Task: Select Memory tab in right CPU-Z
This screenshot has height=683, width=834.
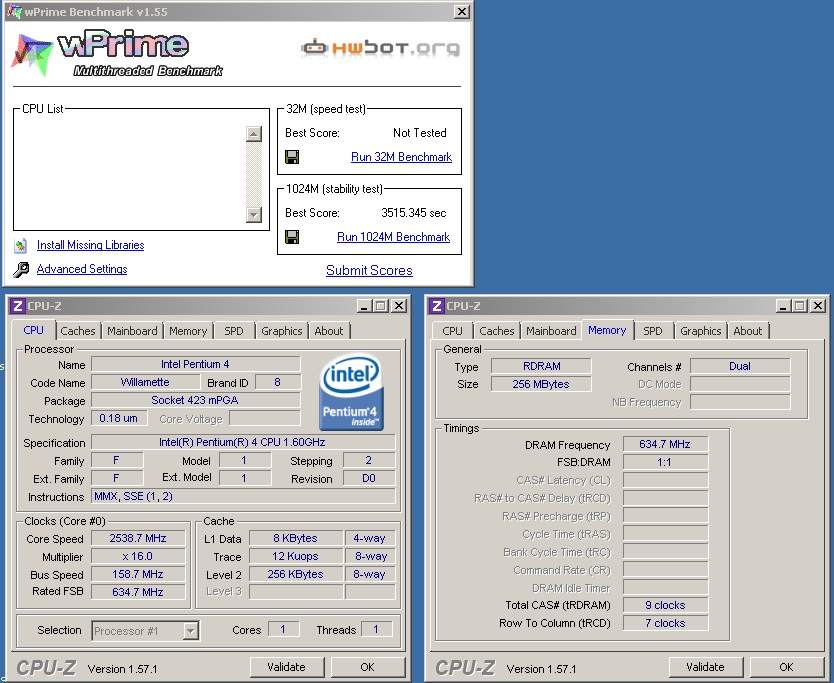Action: point(607,330)
